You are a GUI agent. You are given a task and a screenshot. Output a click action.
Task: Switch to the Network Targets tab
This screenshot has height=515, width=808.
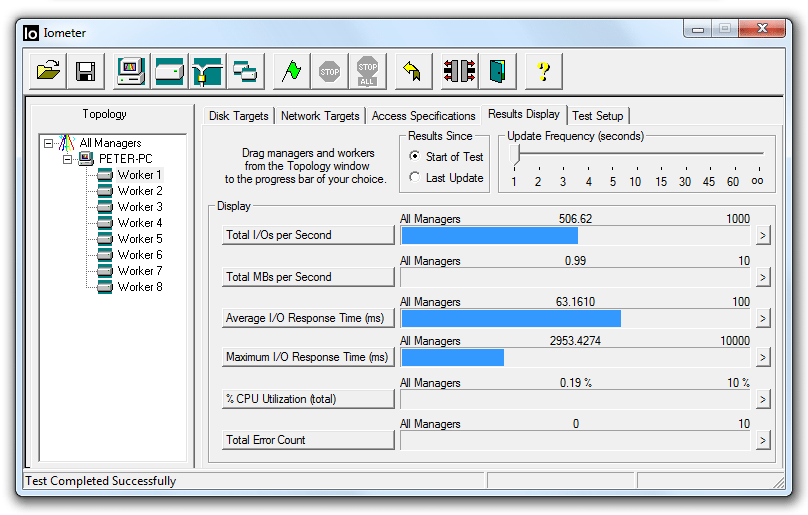coord(320,116)
